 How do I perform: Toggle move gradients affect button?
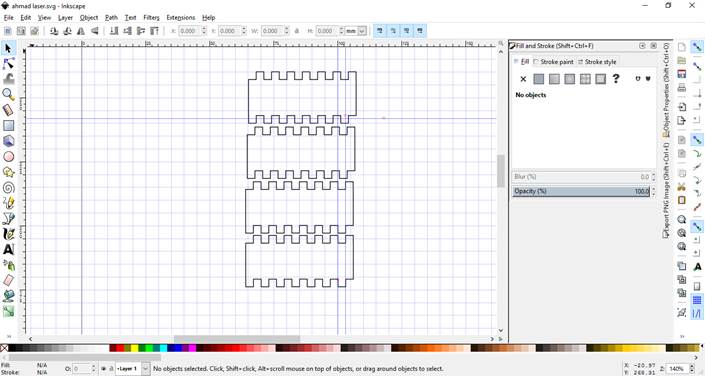tap(407, 31)
